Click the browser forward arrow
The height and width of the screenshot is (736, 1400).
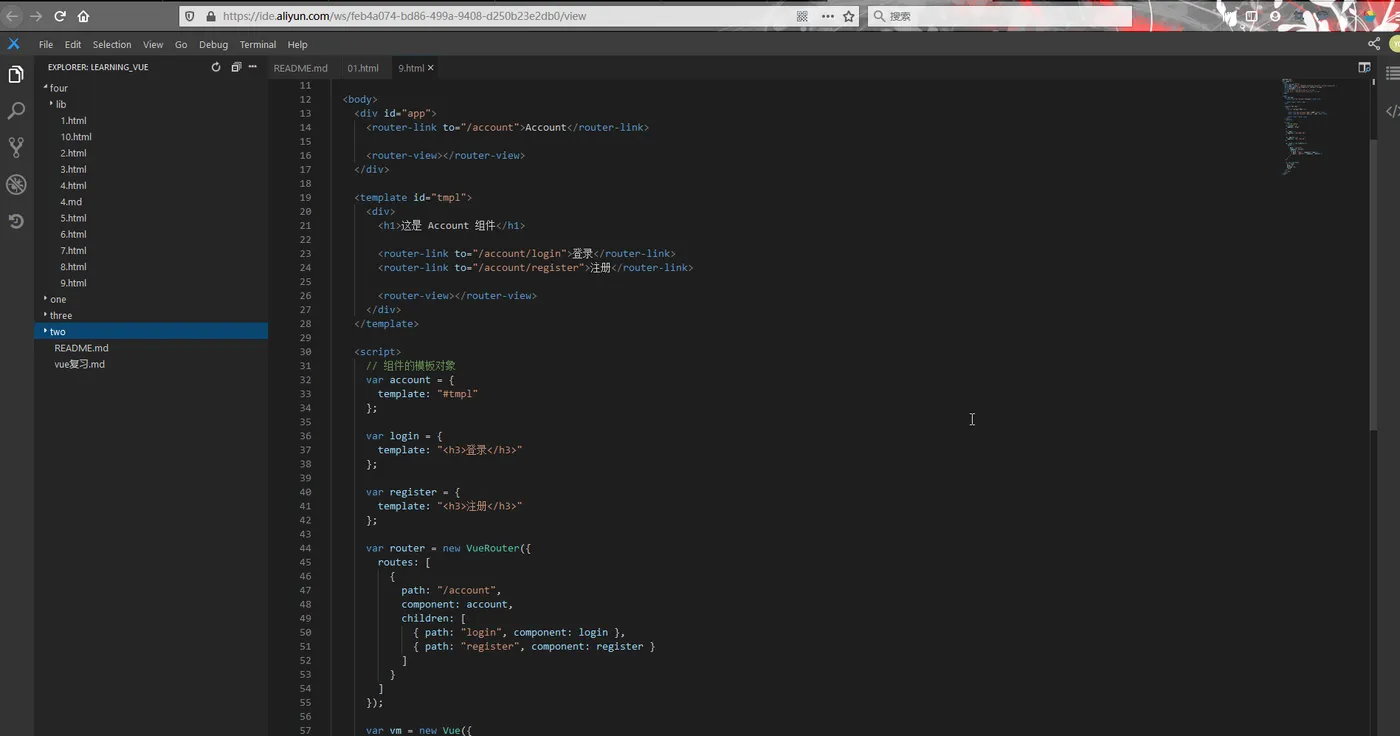point(36,16)
